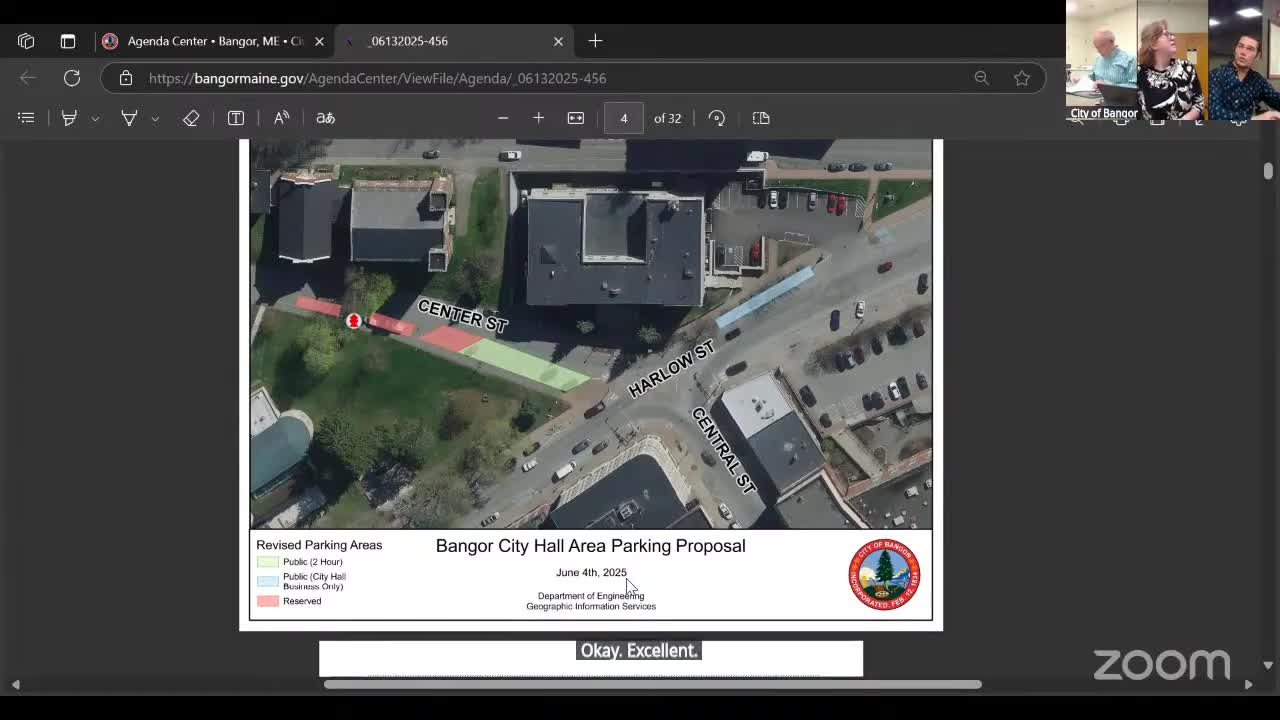Rotate the PDF page

[x=717, y=118]
